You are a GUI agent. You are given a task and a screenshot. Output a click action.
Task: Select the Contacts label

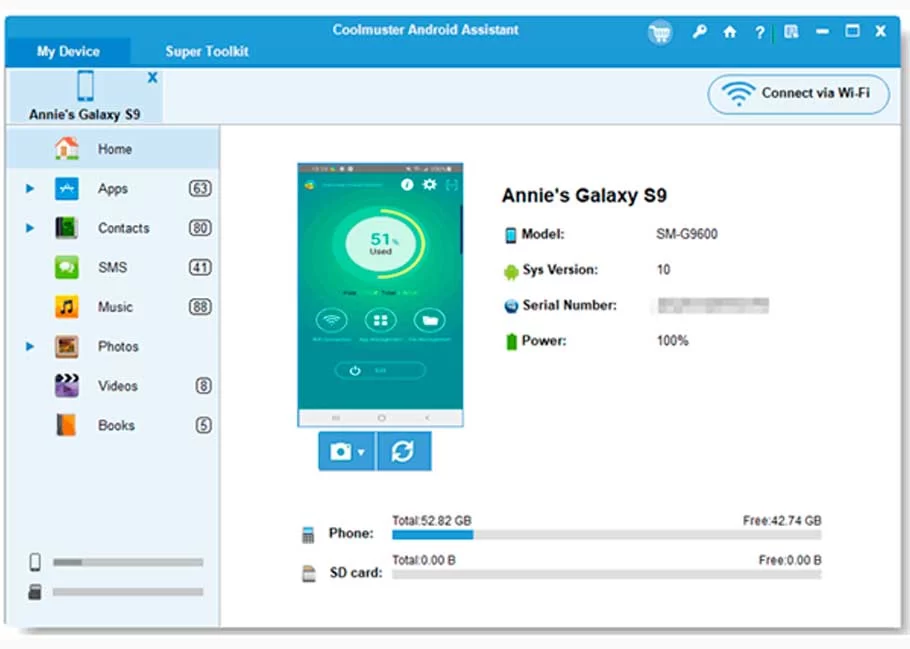click(124, 228)
